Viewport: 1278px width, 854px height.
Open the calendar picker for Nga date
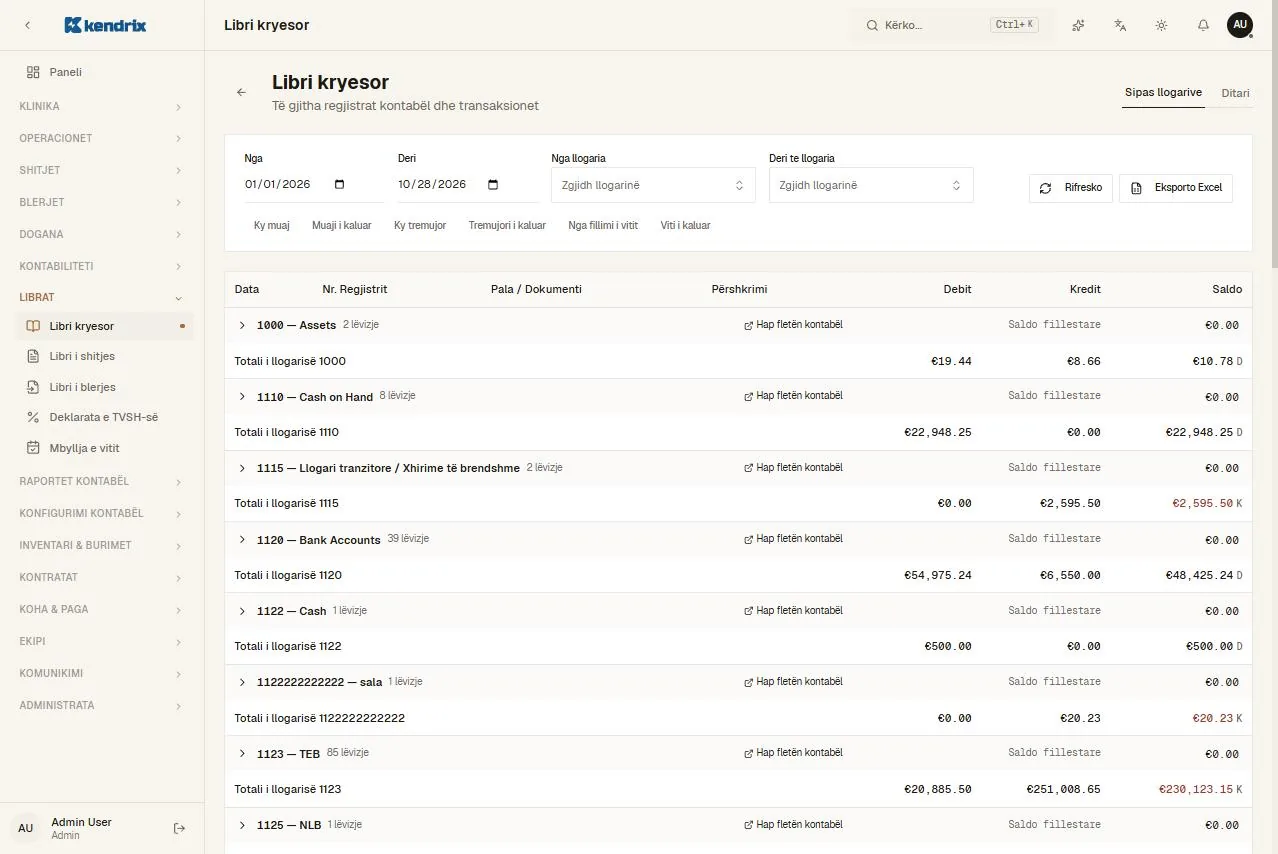(339, 184)
